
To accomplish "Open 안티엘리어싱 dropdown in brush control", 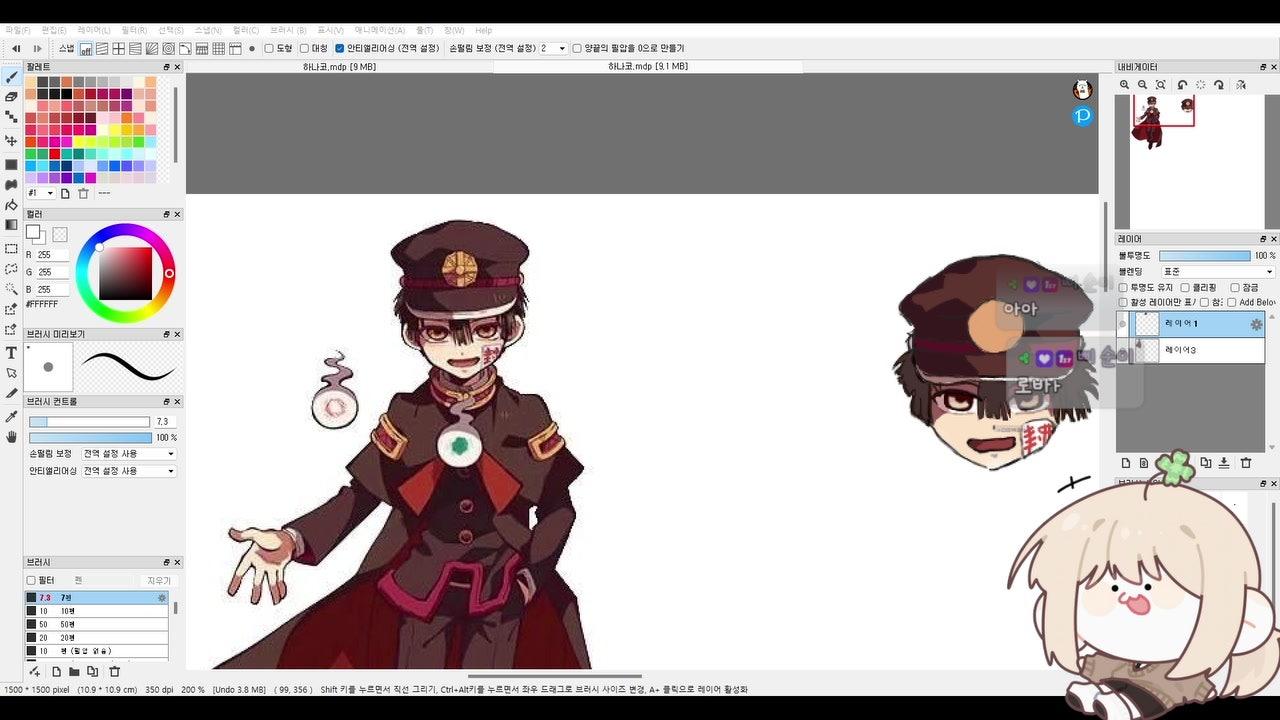I will 129,471.
